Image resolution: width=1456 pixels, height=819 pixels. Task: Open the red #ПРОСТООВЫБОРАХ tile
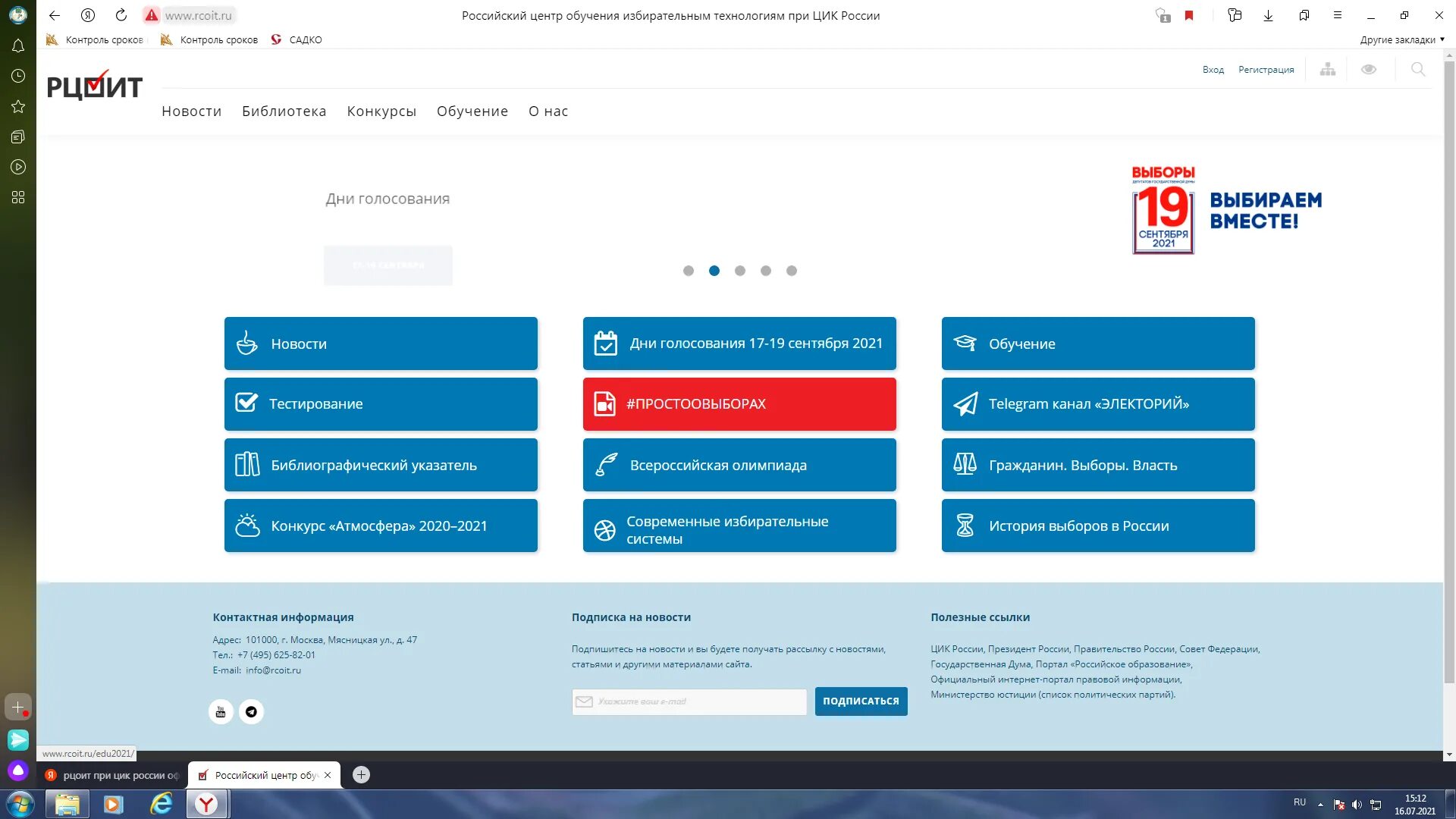coord(739,404)
